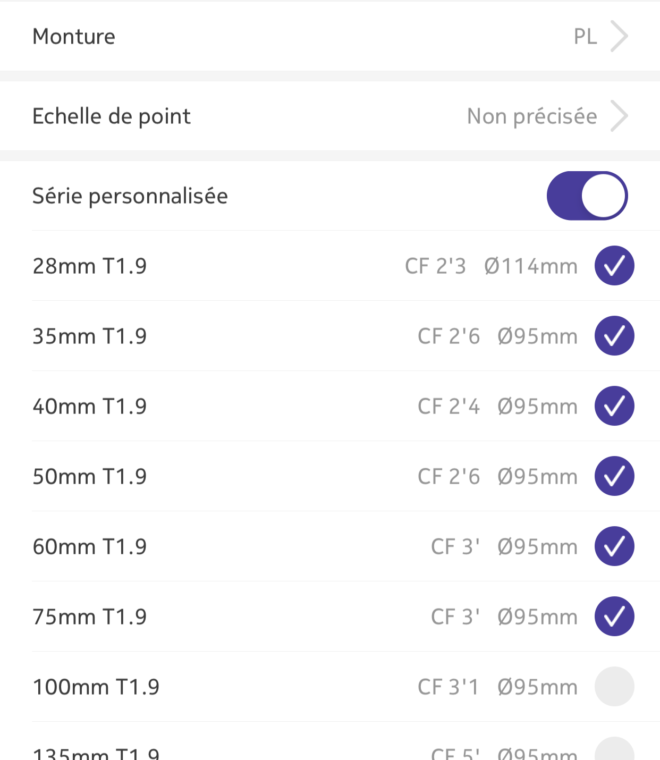Check the 135mm T1.9 lens circle
660x760 pixels.
(x=614, y=750)
